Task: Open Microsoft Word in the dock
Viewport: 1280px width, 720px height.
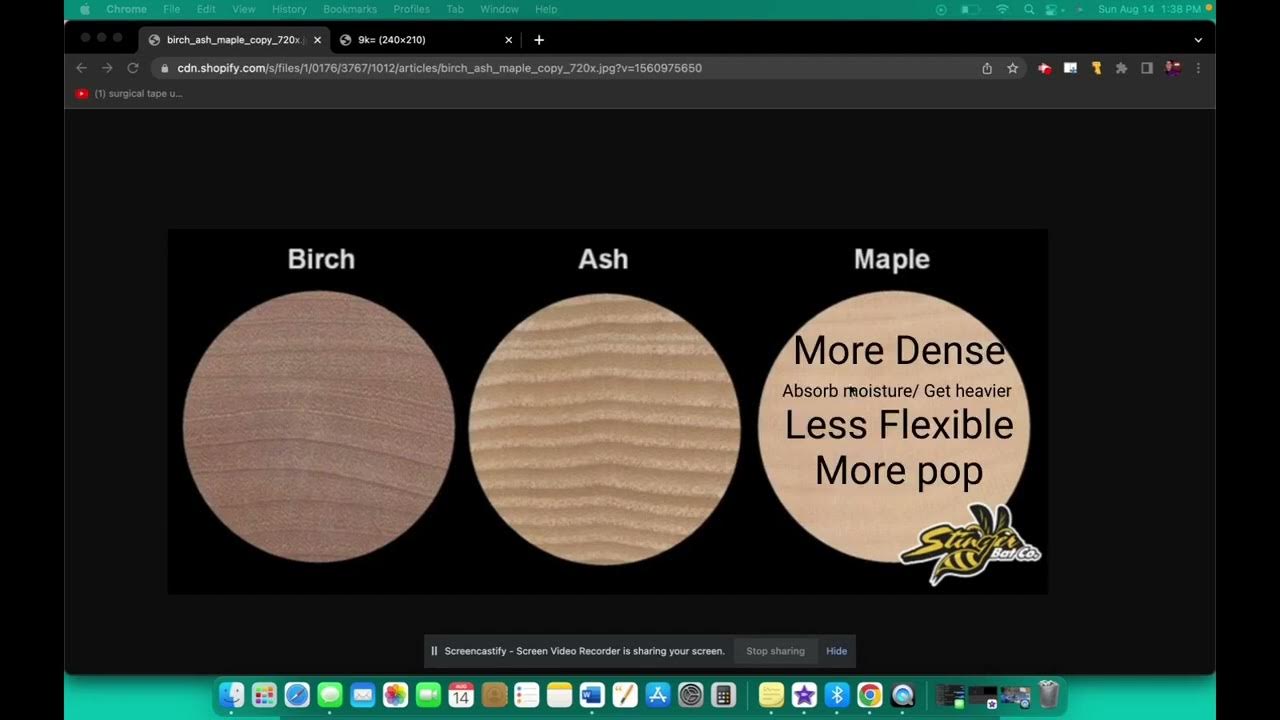Action: [592, 695]
